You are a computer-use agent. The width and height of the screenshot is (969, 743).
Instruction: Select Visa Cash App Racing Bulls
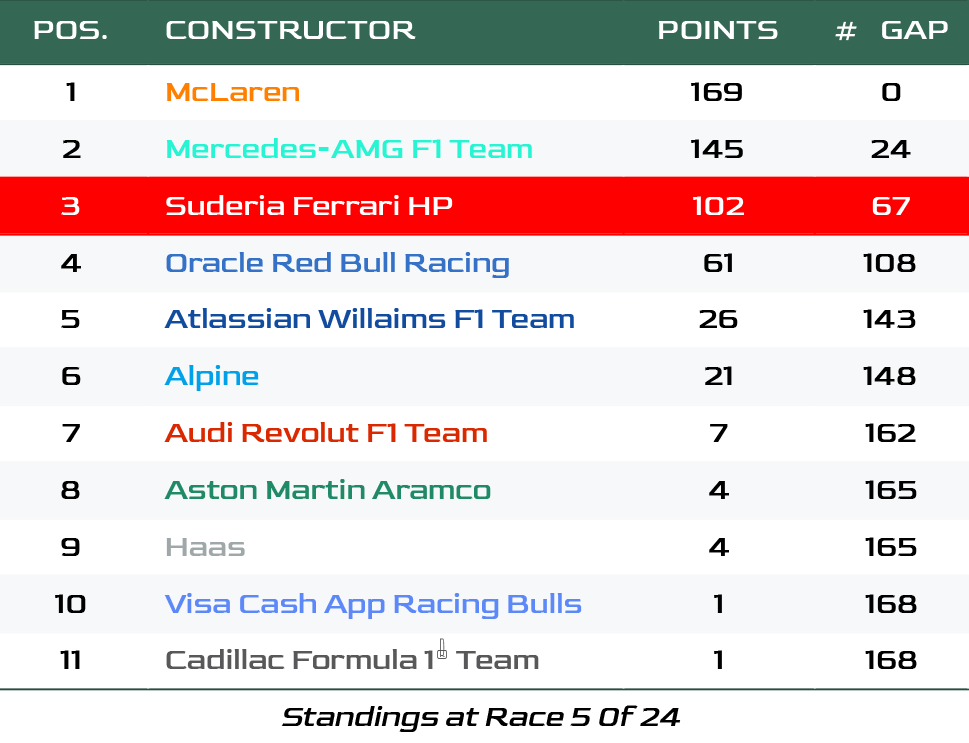(x=373, y=605)
